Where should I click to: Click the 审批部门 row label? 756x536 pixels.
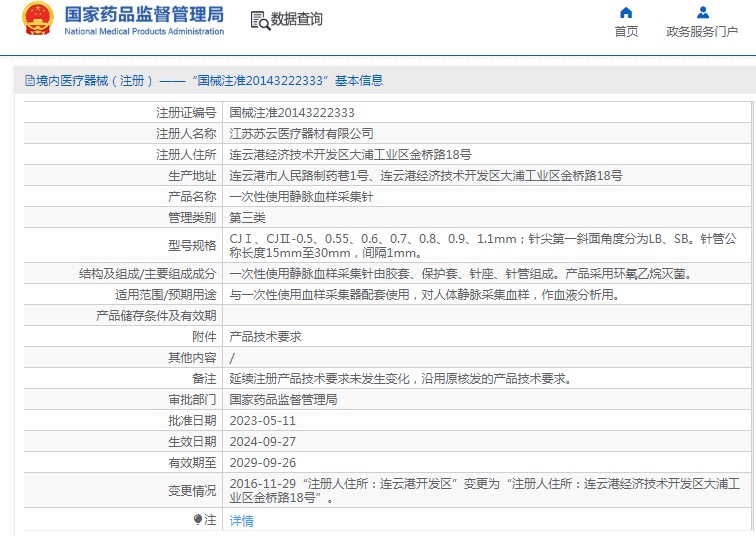click(192, 400)
